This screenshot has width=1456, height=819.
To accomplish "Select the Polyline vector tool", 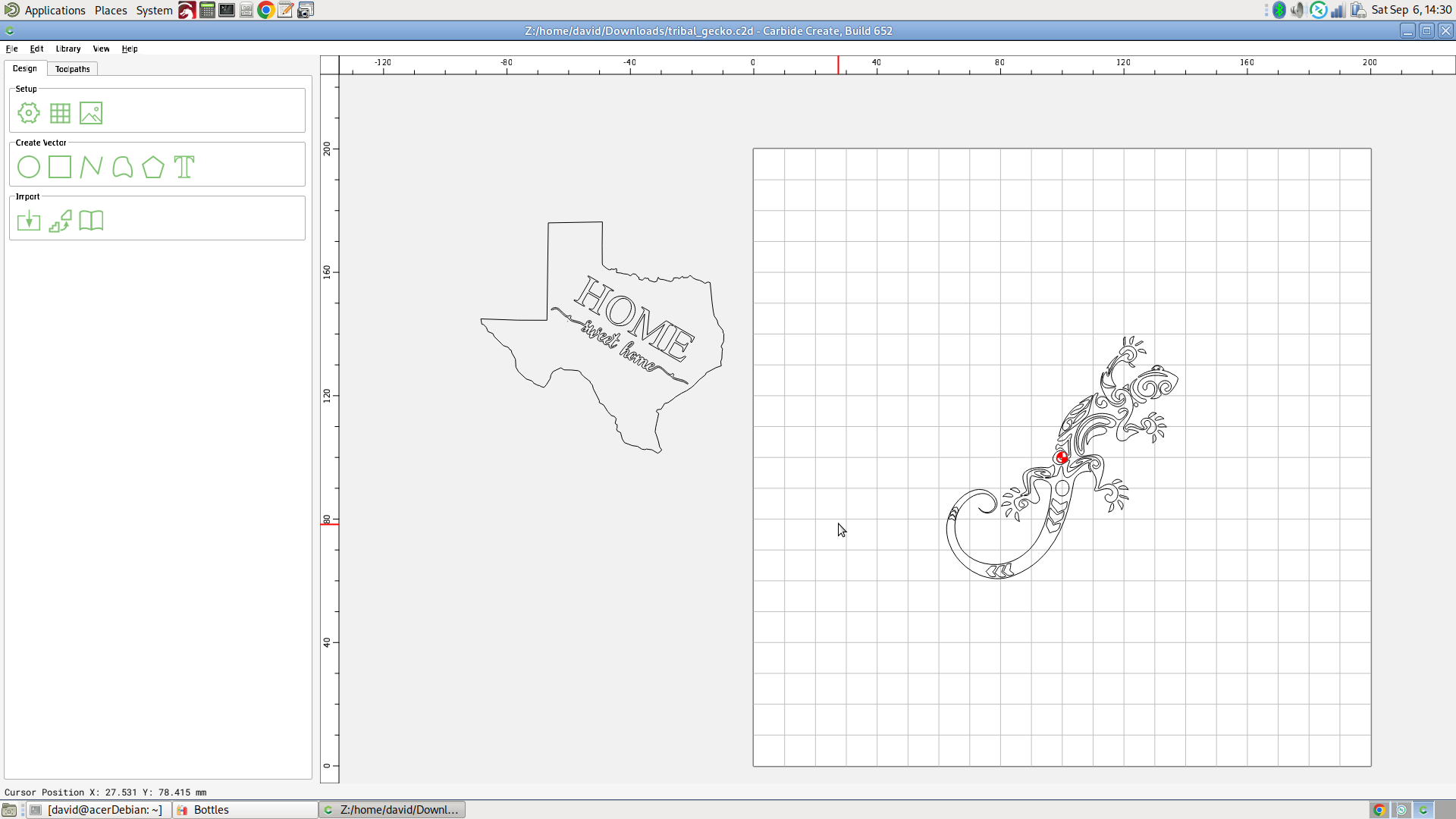I will click(91, 167).
